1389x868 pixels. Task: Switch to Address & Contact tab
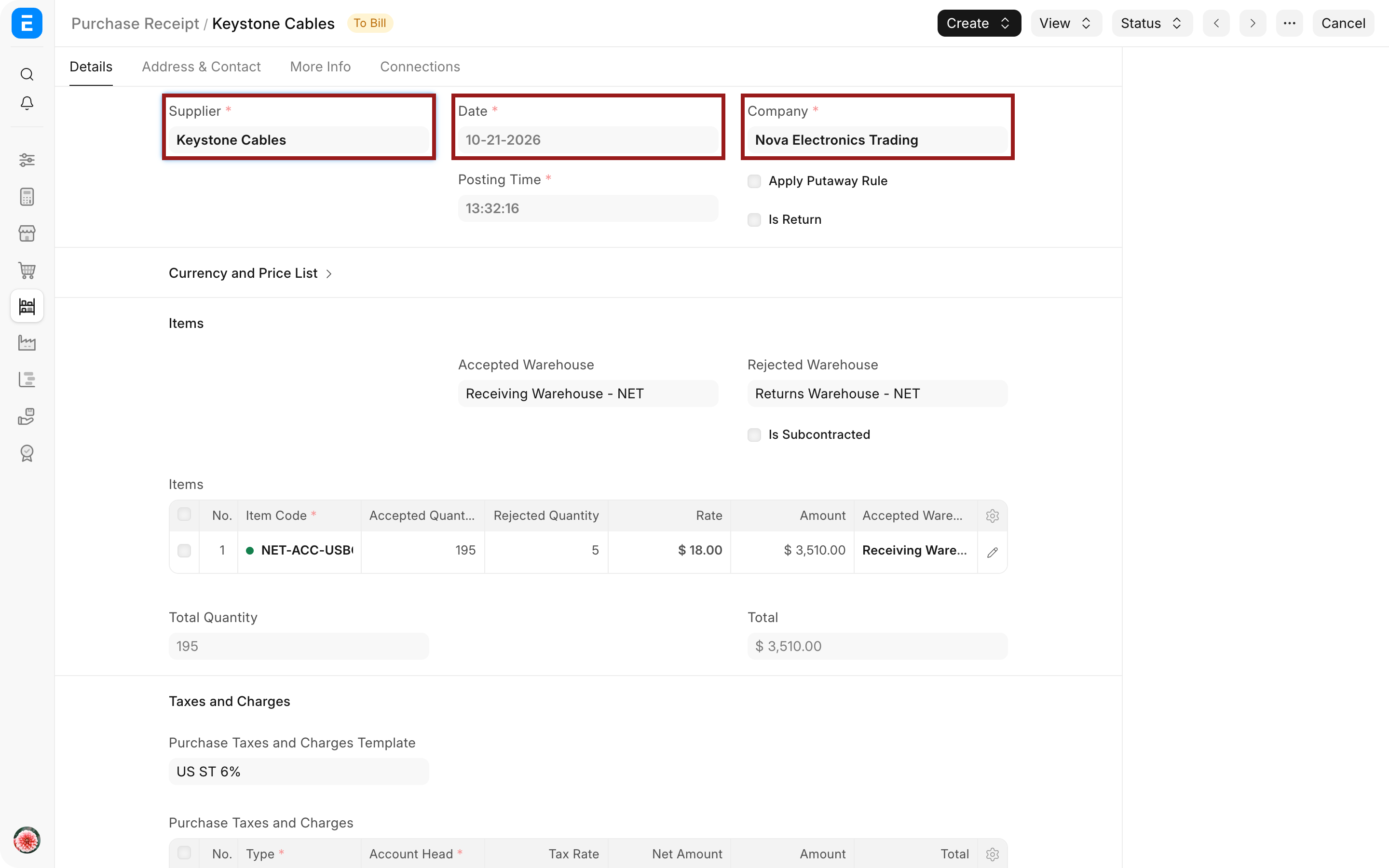point(201,67)
